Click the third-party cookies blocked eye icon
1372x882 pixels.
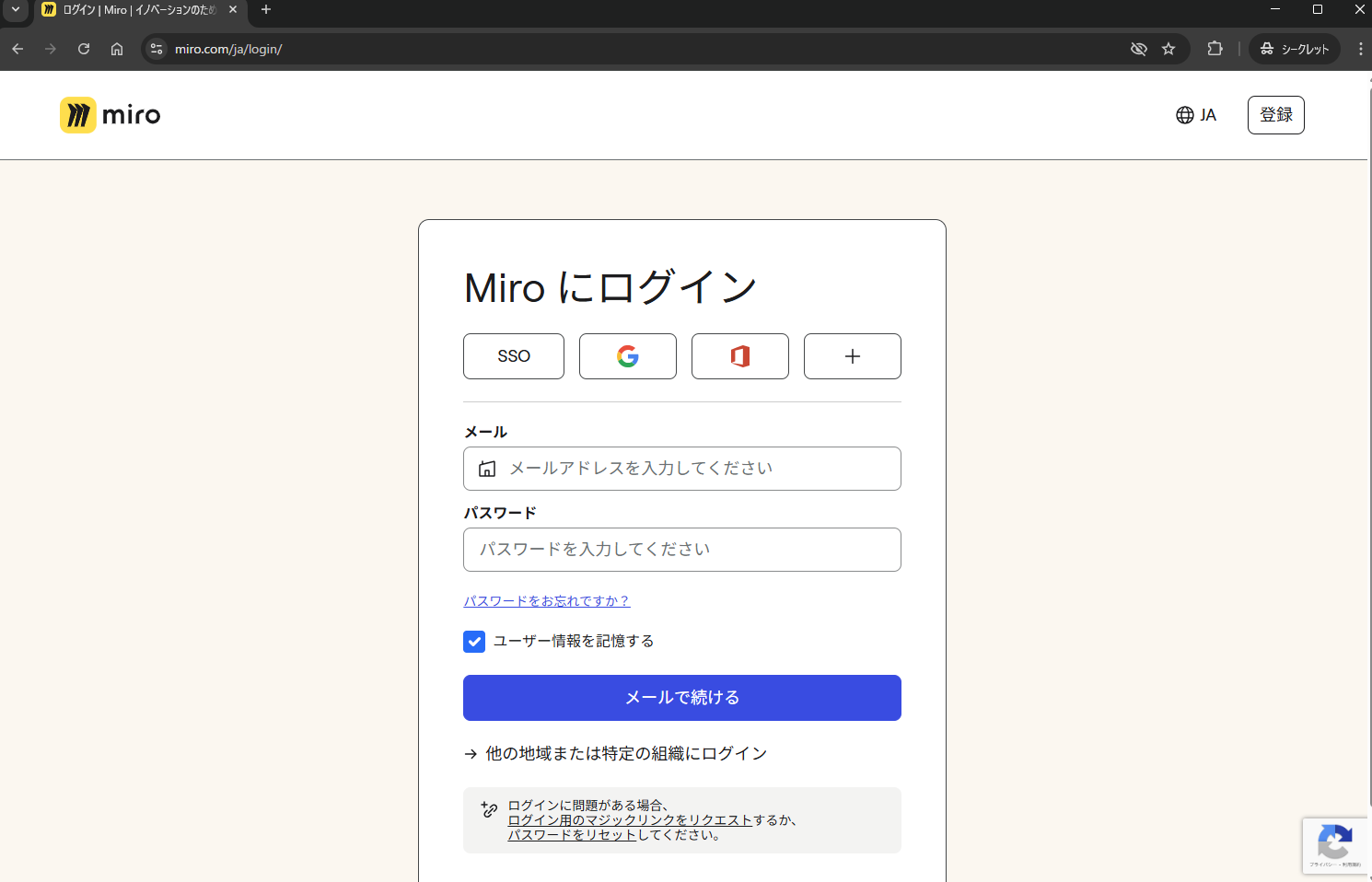click(1138, 49)
